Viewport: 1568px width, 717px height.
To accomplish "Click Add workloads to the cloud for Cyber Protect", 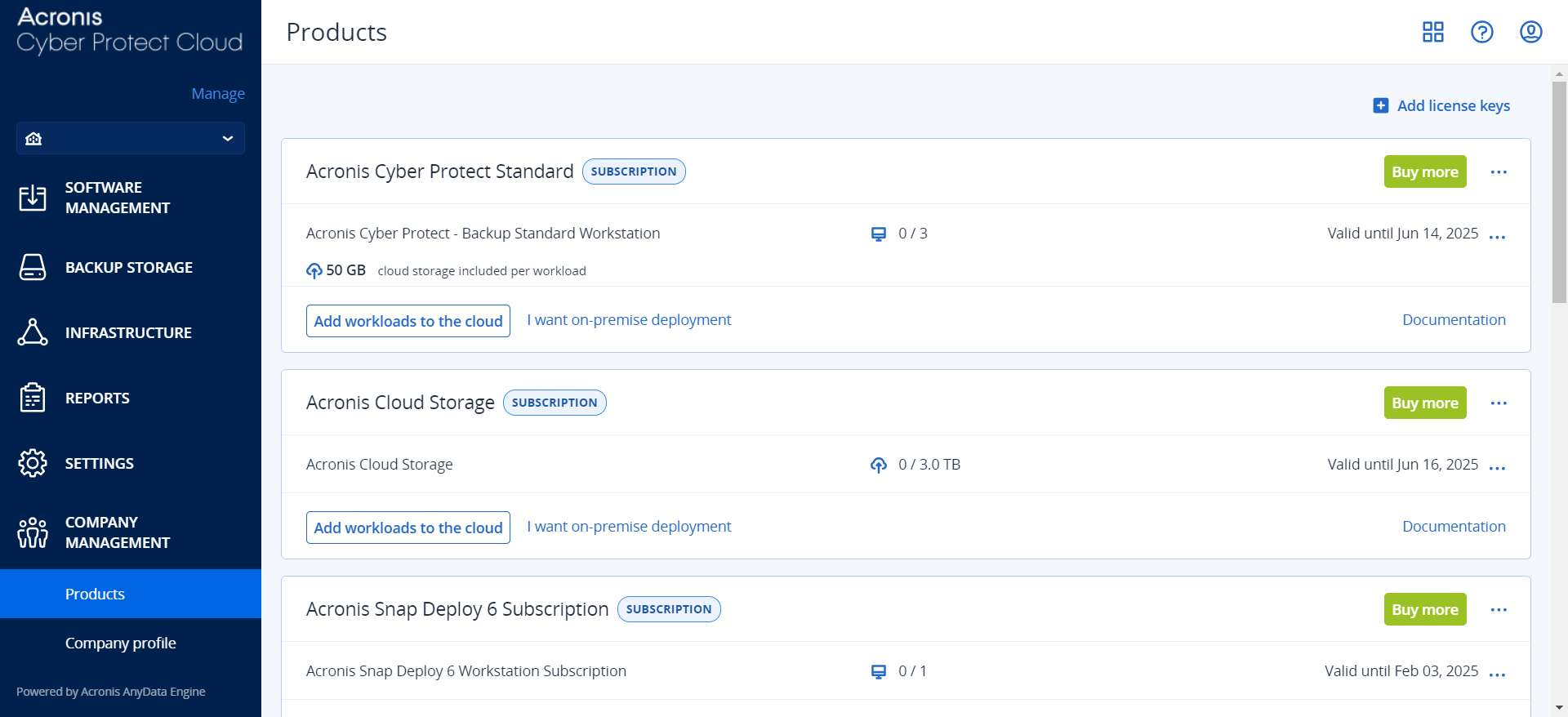I will tap(408, 321).
